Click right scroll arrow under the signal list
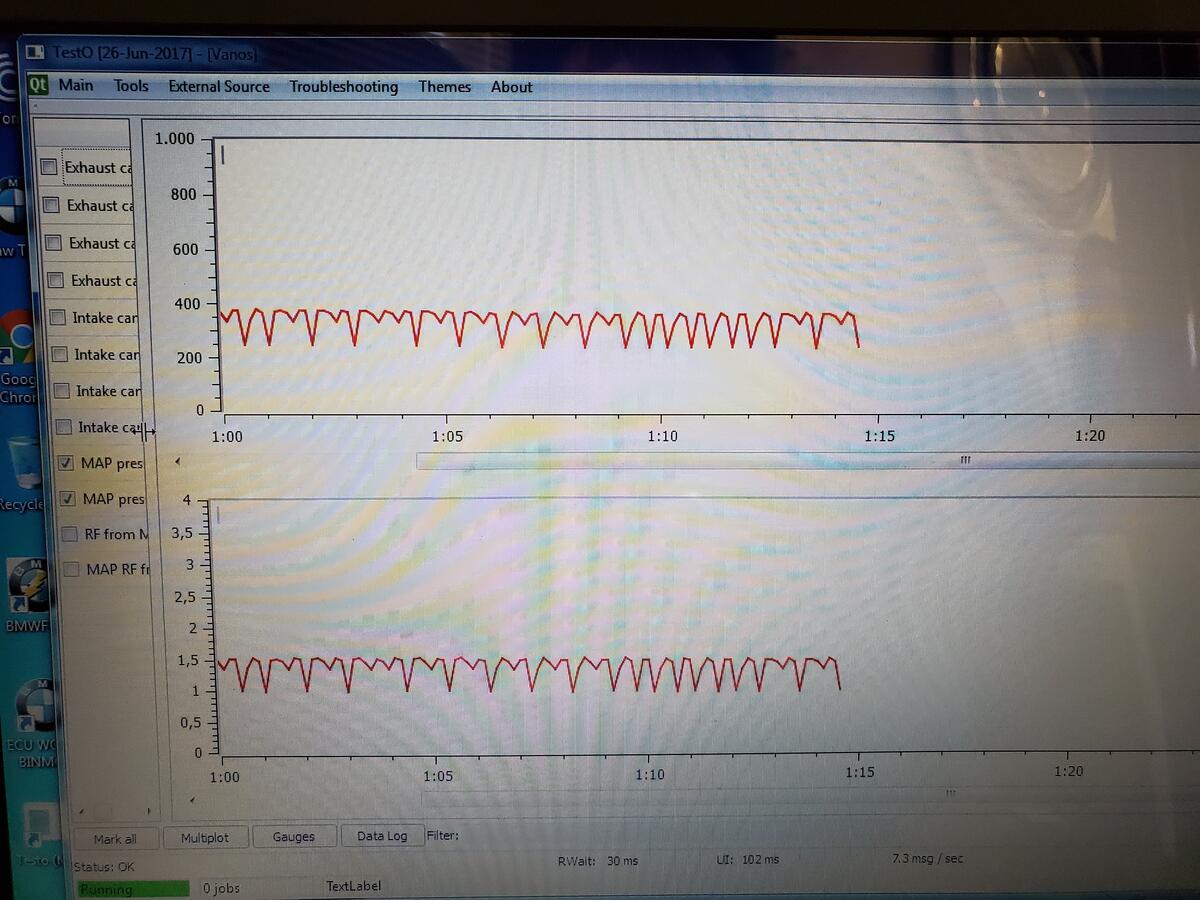The image size is (1200, 900). [149, 811]
